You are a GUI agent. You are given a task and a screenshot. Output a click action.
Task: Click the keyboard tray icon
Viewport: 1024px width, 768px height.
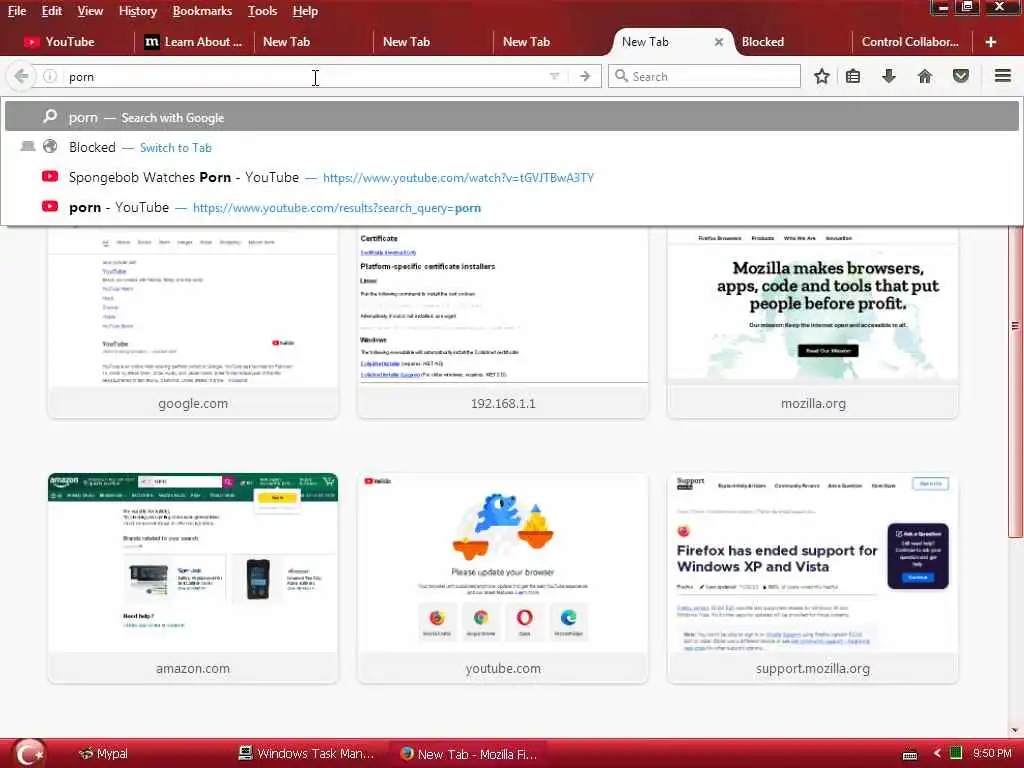(x=910, y=754)
